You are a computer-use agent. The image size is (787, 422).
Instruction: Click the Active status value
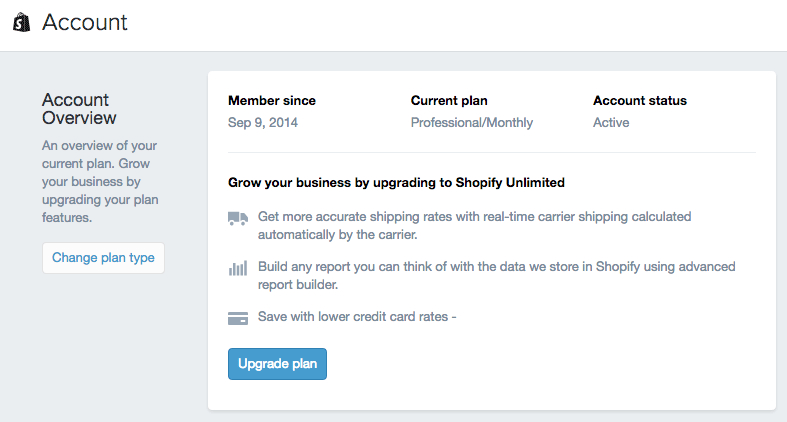pos(611,122)
